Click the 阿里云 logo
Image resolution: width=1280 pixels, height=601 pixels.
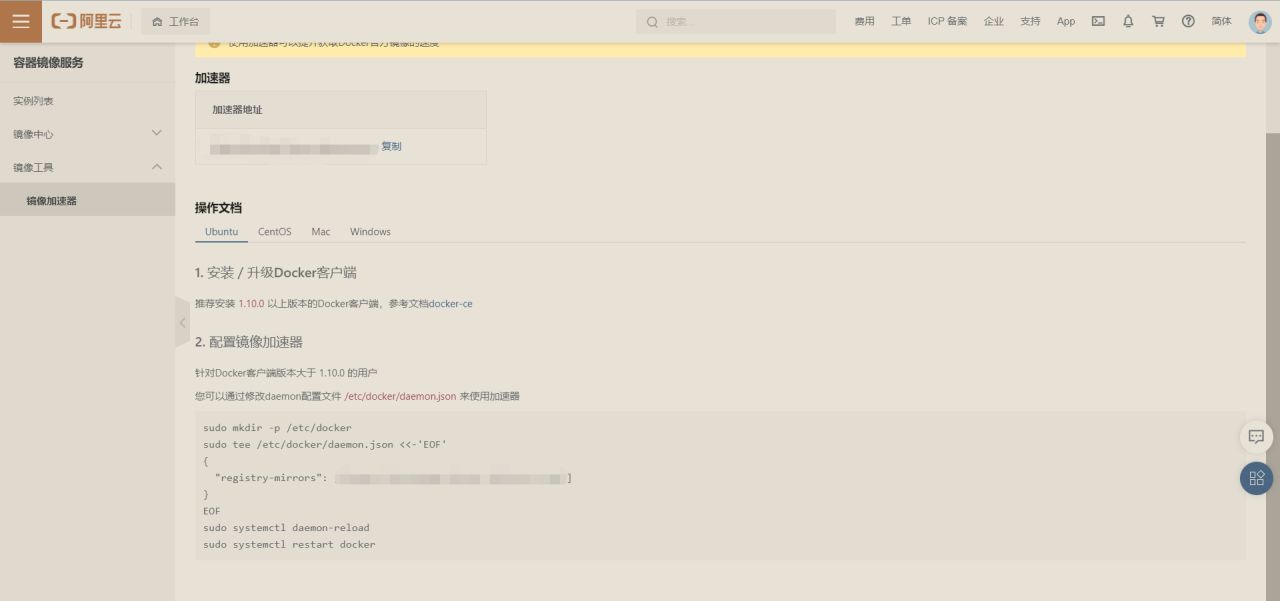[85, 20]
